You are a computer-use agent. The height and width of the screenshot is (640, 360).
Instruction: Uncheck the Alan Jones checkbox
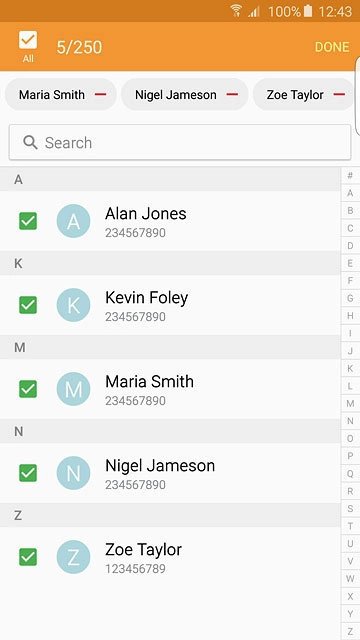coord(28,221)
